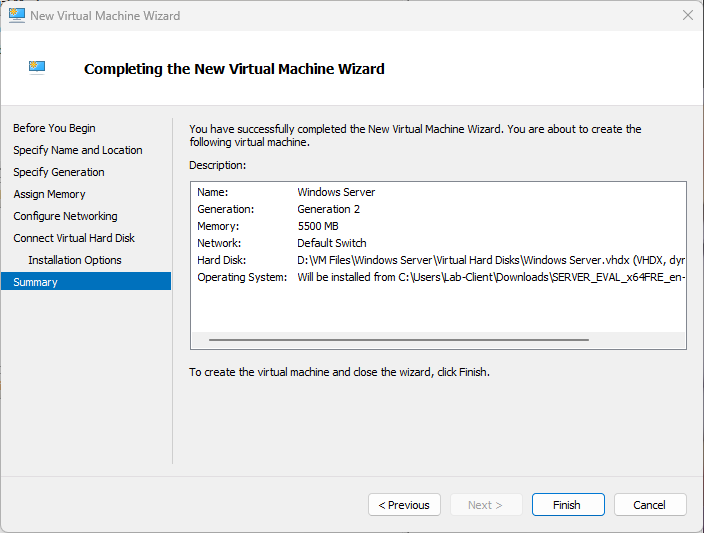Click the Network Default Switch entry
704x533 pixels.
pyautogui.click(x=332, y=243)
